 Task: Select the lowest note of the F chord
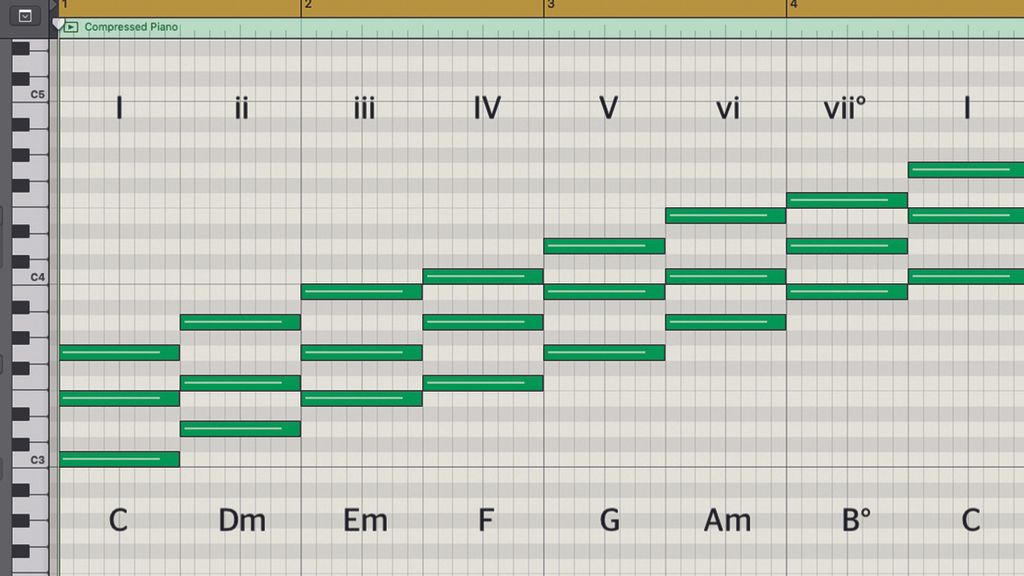click(484, 382)
